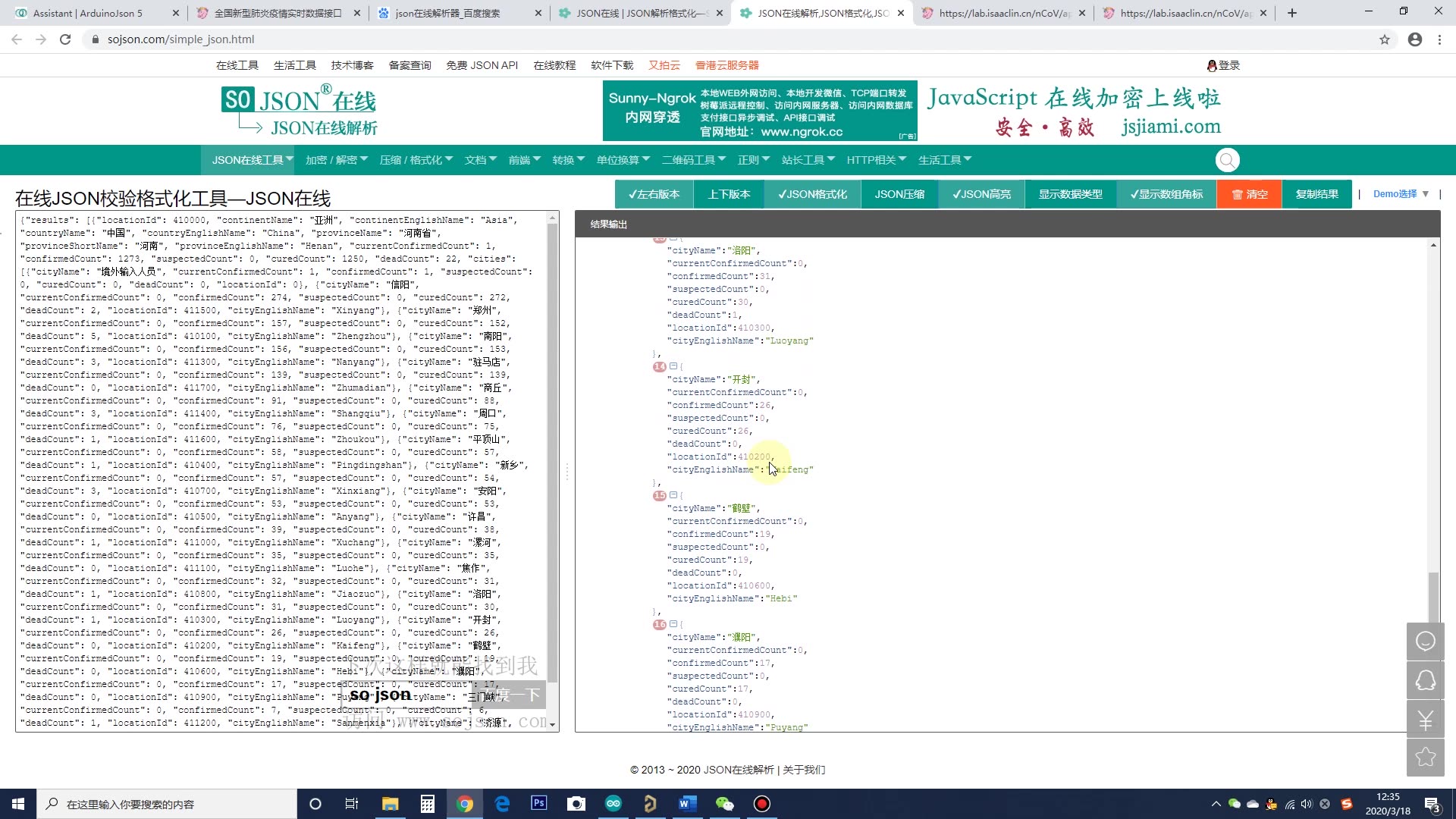Open 关于我们 footer link
The height and width of the screenshot is (819, 1456).
804,770
